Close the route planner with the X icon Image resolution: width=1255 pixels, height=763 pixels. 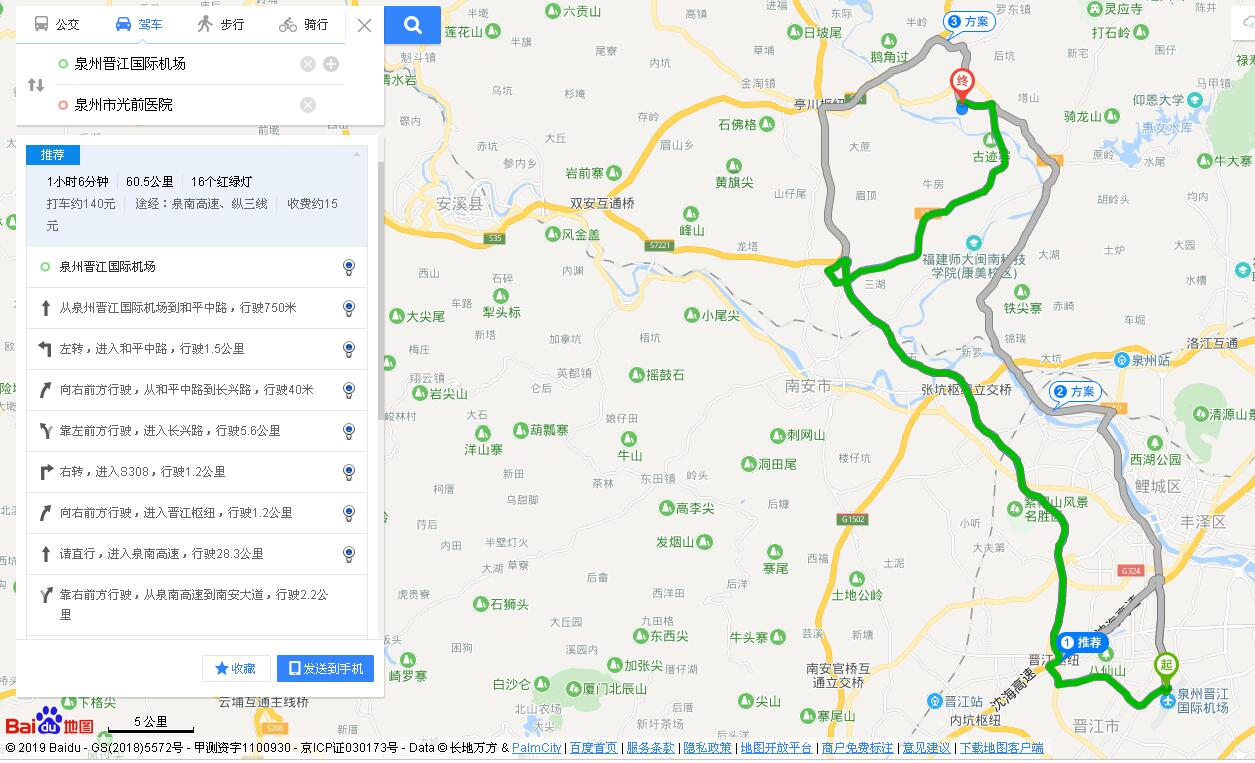point(365,25)
